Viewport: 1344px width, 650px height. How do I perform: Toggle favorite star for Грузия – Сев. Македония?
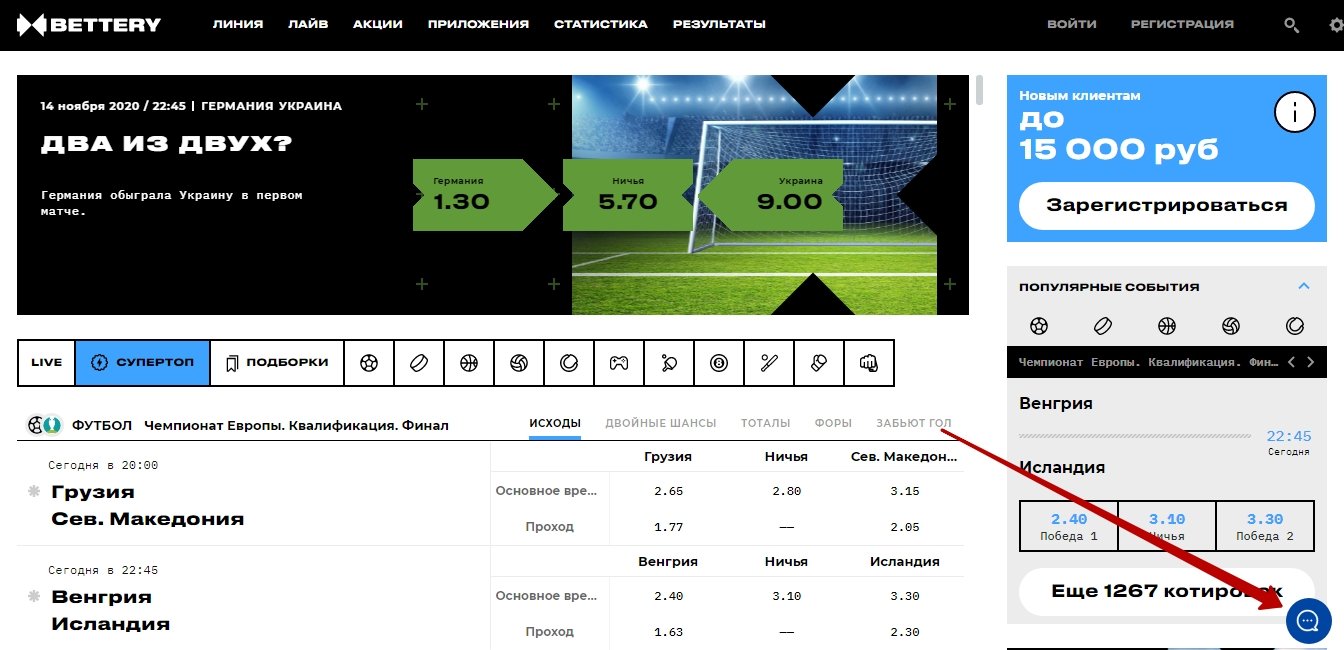[34, 492]
